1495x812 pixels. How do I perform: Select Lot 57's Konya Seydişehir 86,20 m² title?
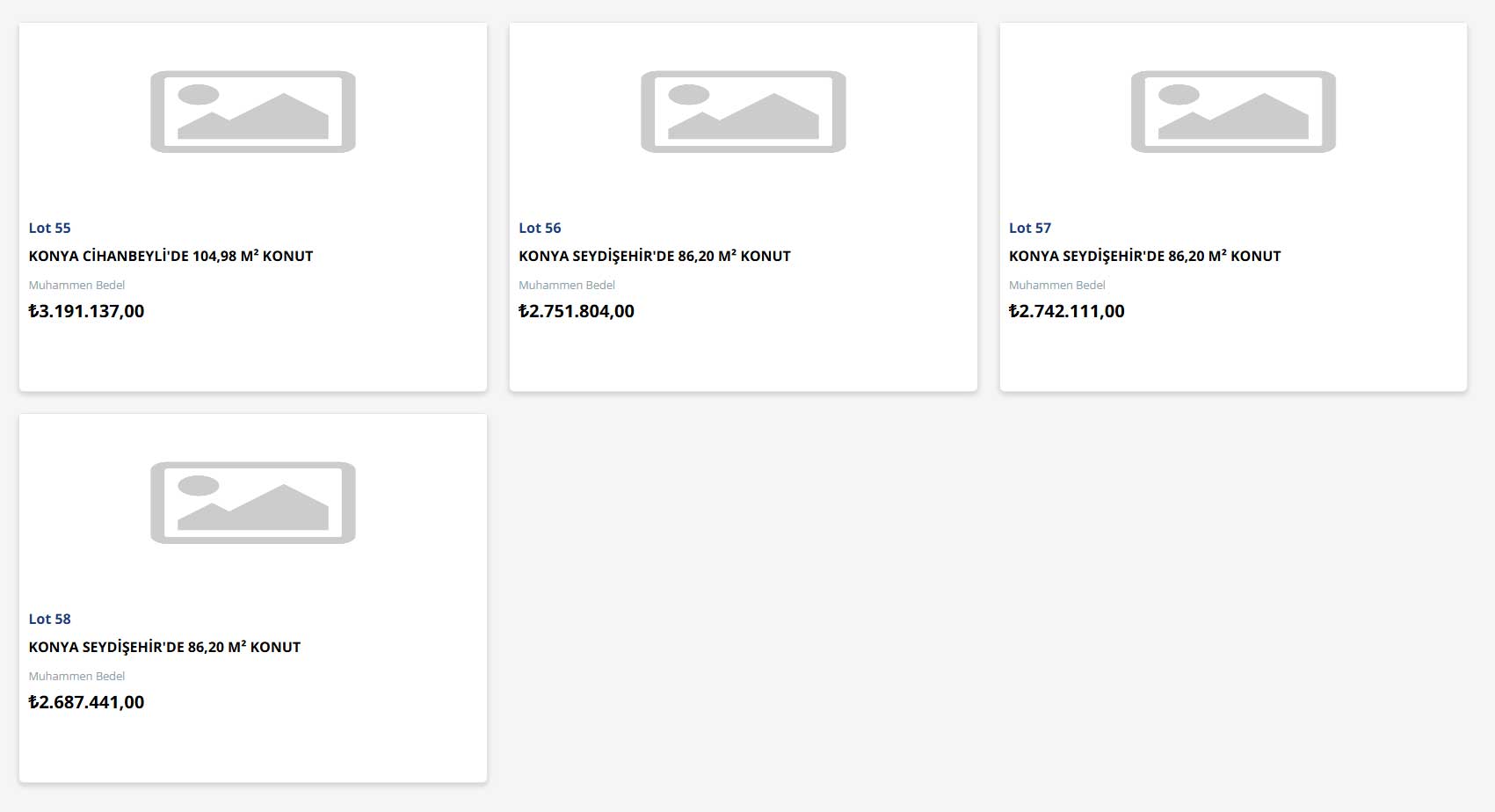tap(1144, 256)
